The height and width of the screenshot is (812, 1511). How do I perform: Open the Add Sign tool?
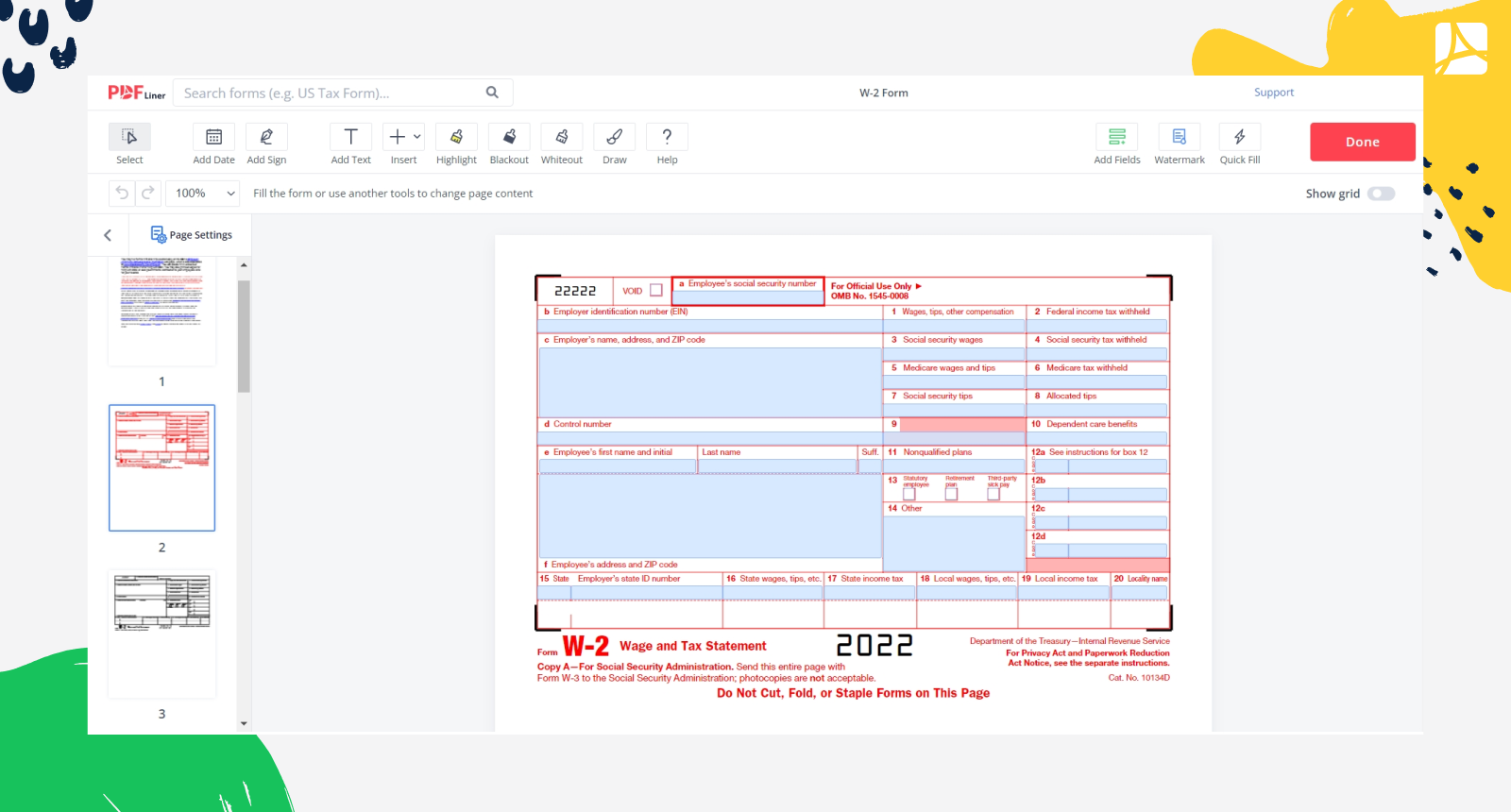(x=266, y=137)
